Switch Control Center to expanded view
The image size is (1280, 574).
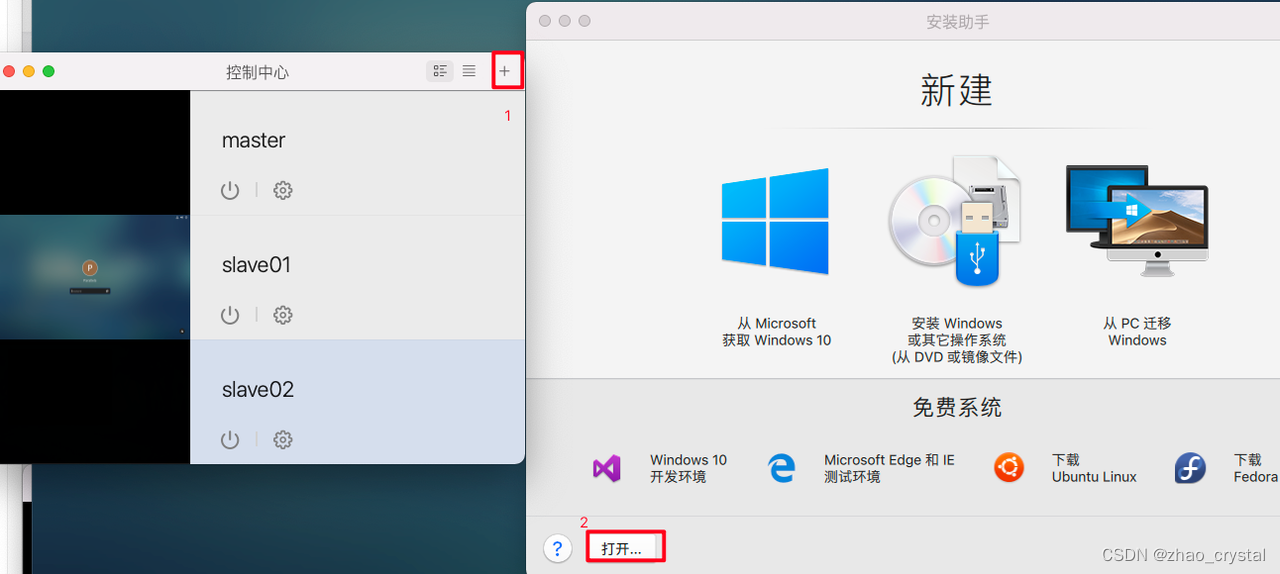coord(440,71)
